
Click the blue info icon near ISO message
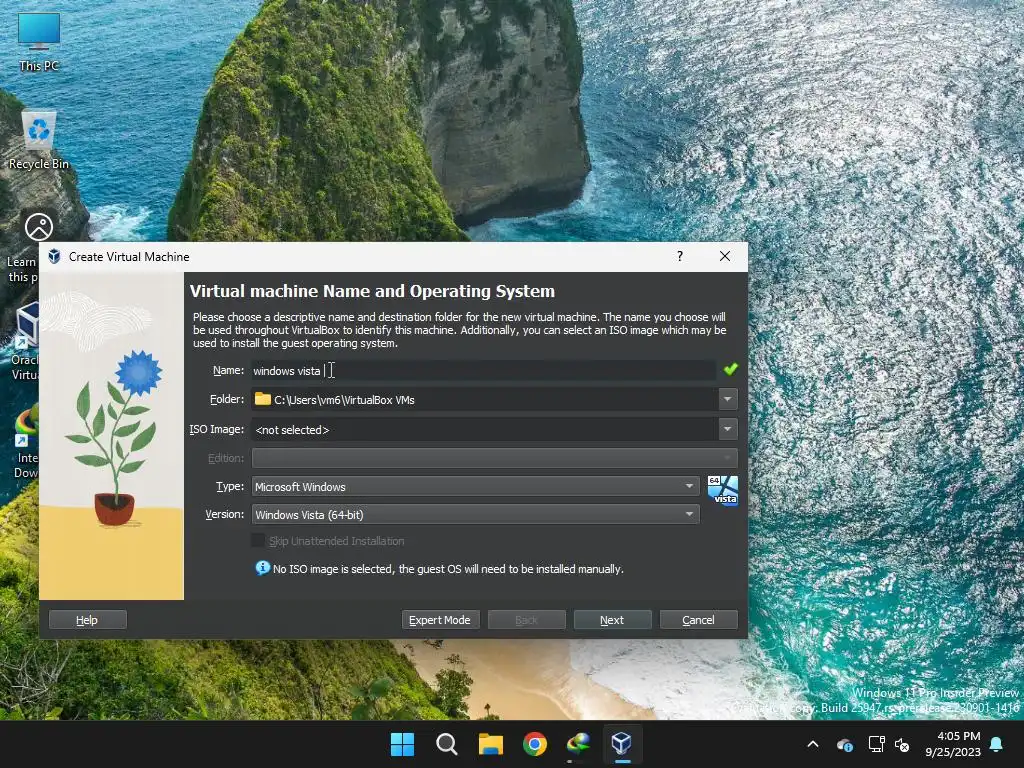point(263,568)
